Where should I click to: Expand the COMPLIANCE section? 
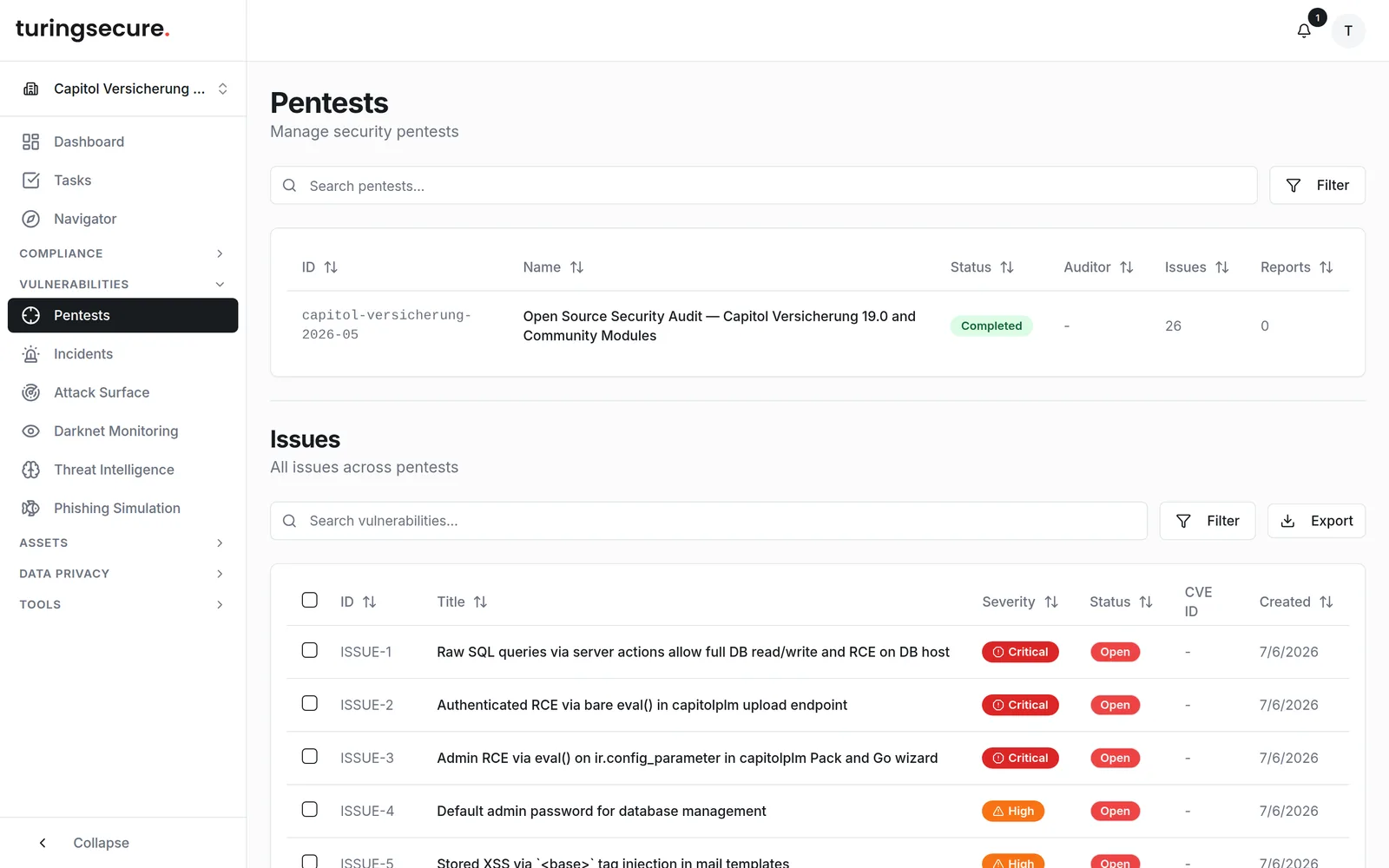point(122,253)
